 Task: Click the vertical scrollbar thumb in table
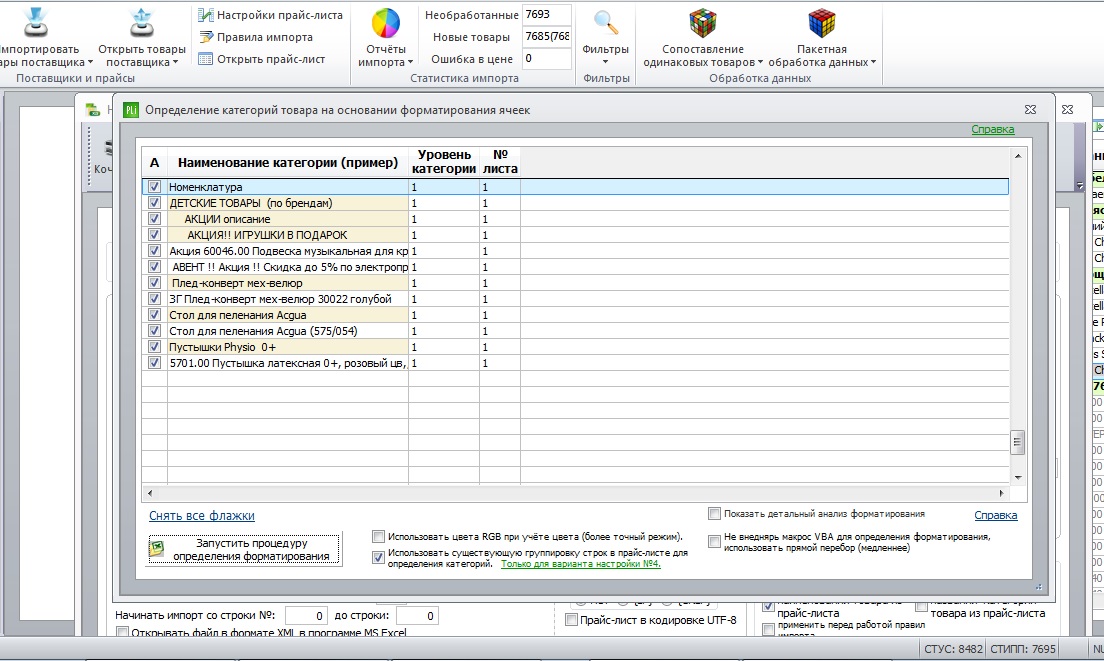1018,443
